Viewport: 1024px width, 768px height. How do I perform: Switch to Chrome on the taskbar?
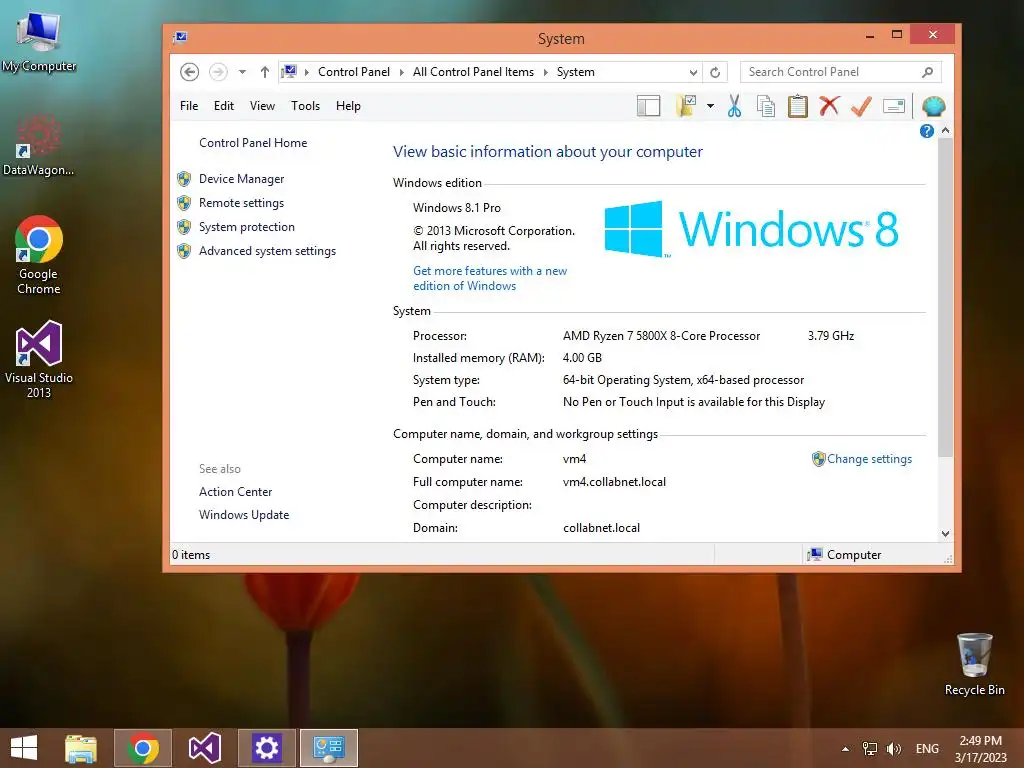point(143,748)
